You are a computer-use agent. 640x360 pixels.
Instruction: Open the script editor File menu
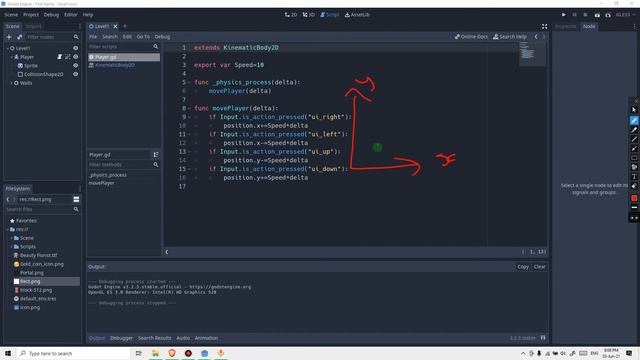(x=93, y=37)
